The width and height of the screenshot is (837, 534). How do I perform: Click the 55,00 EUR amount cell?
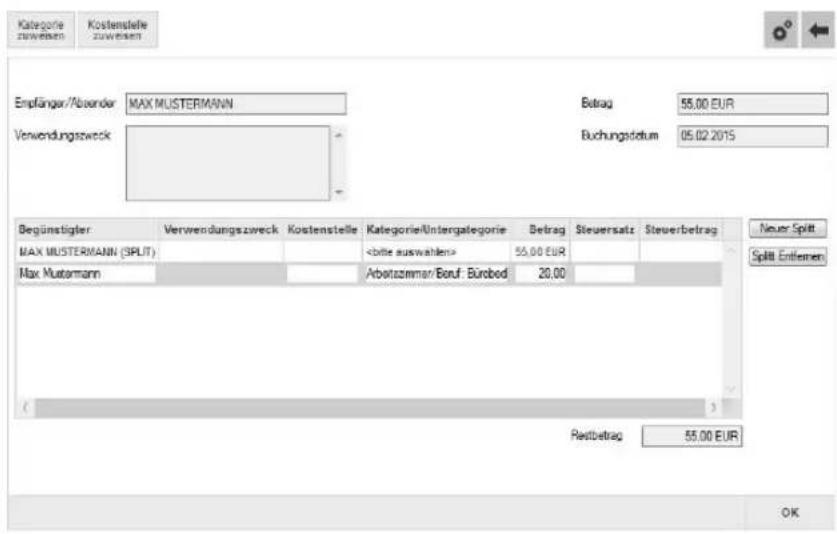click(540, 252)
